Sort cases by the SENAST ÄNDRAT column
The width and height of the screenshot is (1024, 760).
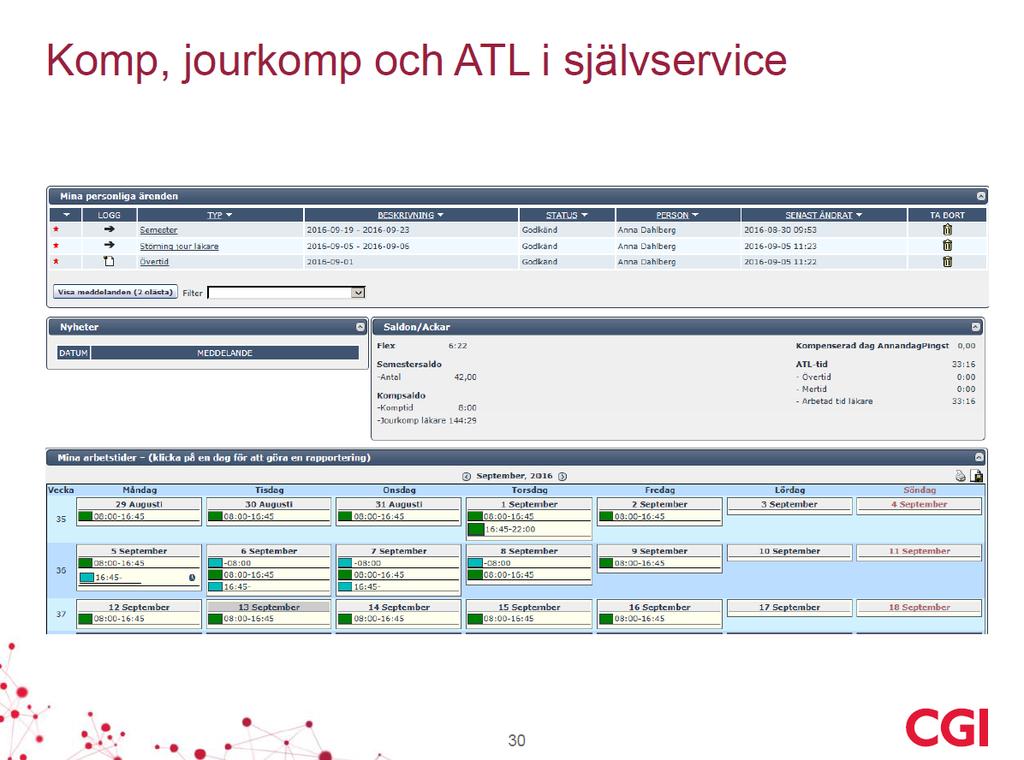pyautogui.click(x=823, y=215)
